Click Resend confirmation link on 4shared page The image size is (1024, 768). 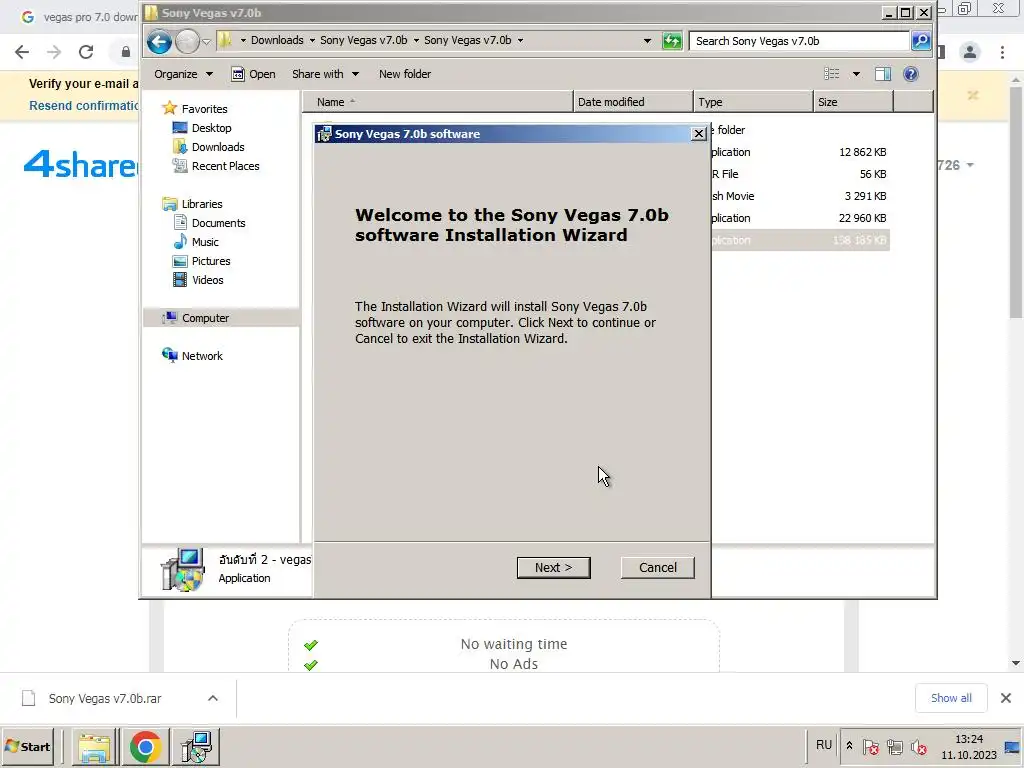click(84, 106)
